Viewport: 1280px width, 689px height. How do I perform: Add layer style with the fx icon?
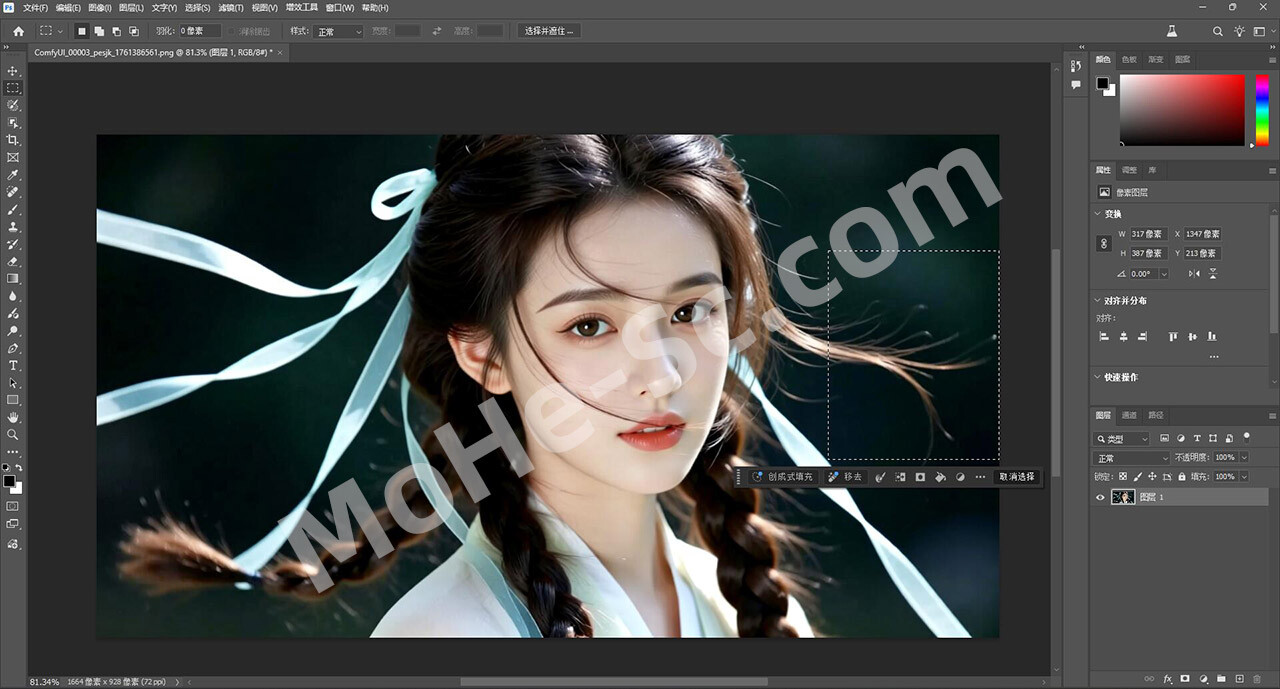(x=1166, y=680)
